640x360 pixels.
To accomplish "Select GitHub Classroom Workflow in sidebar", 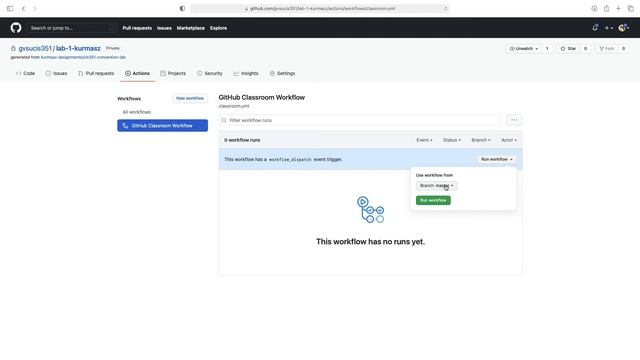I will click(162, 126).
